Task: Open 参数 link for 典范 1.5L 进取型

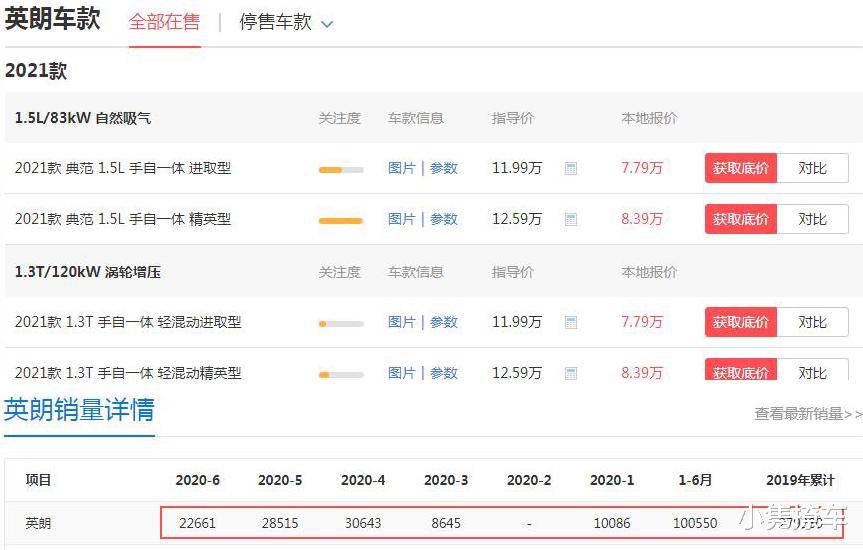Action: click(444, 168)
